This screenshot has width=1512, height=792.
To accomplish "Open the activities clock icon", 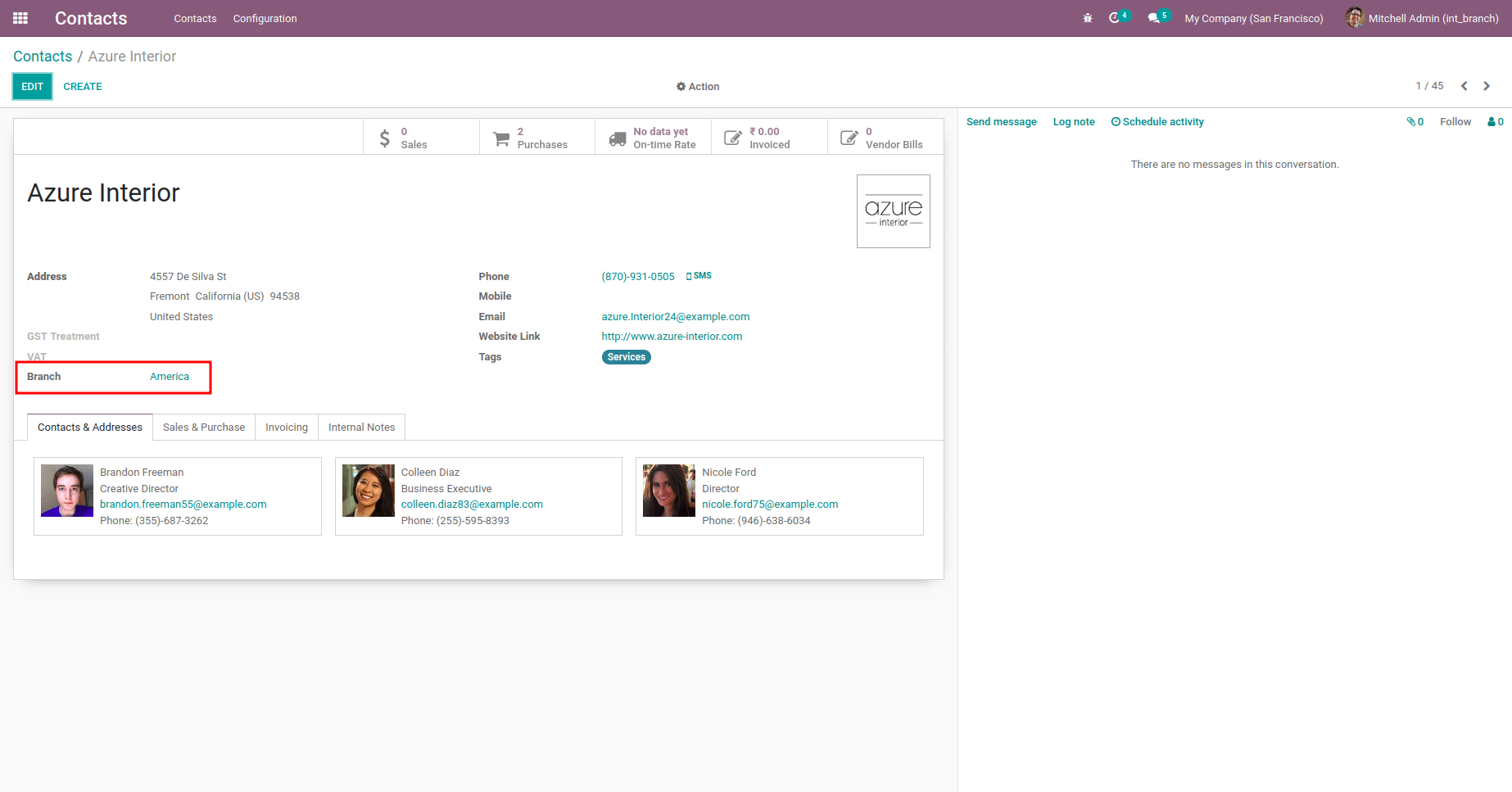I will click(x=1115, y=18).
